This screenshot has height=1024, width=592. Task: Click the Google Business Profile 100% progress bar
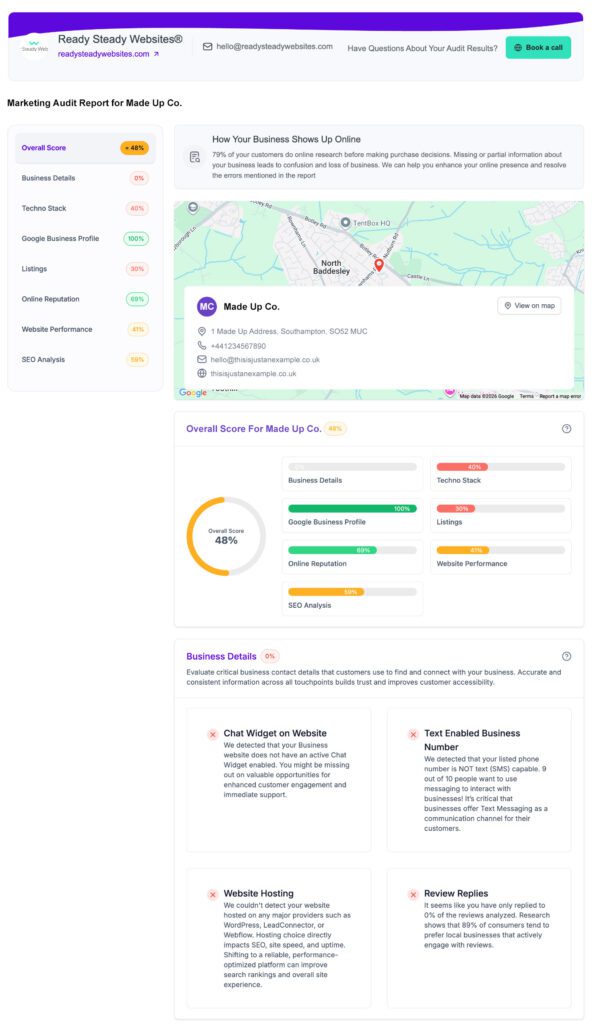[x=352, y=509]
